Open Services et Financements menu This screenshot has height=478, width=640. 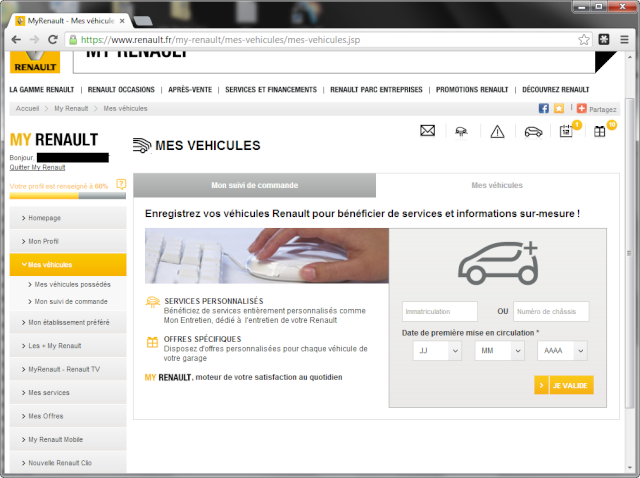[x=271, y=89]
